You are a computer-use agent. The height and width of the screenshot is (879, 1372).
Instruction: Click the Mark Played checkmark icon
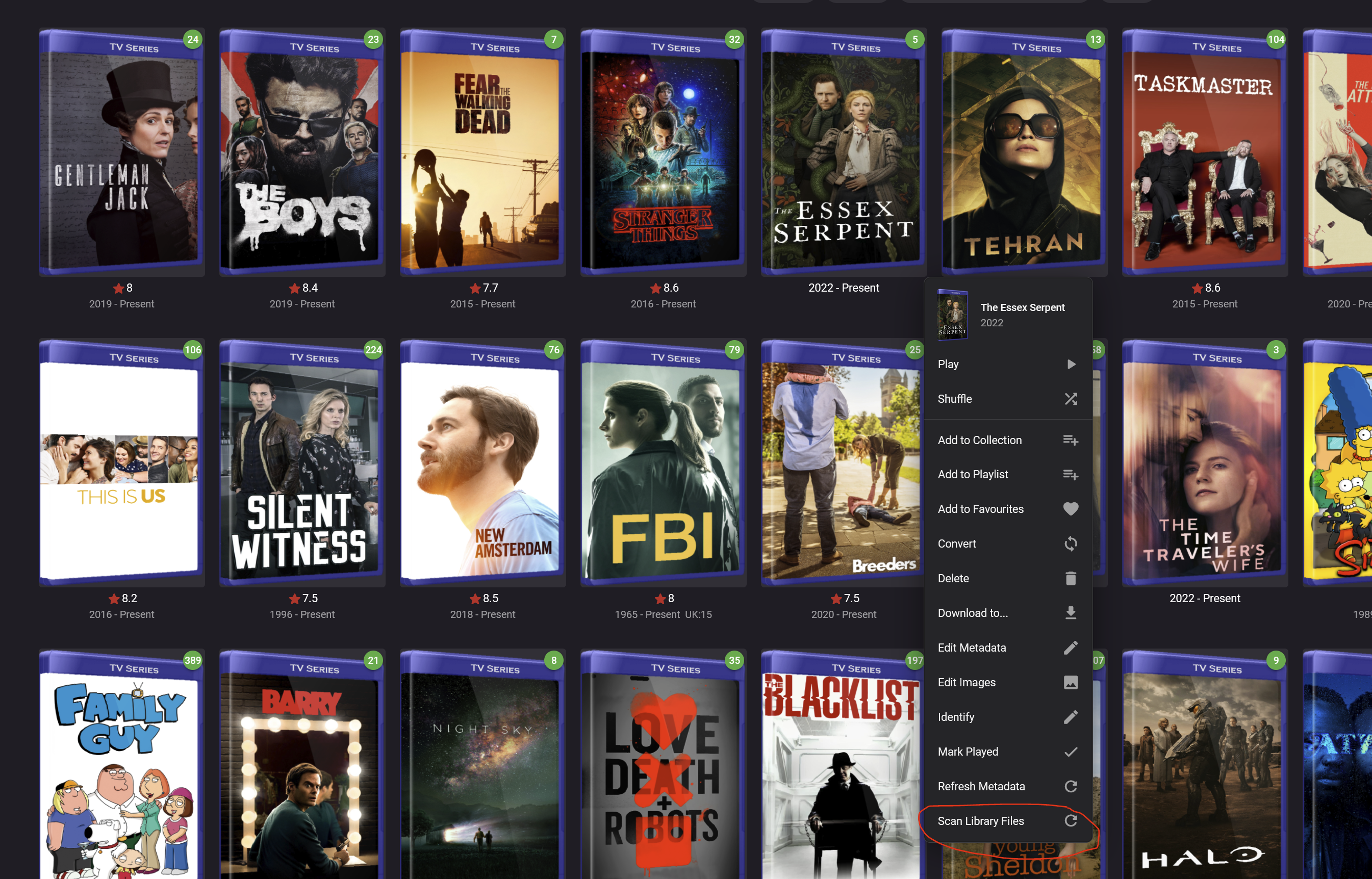[1071, 752]
